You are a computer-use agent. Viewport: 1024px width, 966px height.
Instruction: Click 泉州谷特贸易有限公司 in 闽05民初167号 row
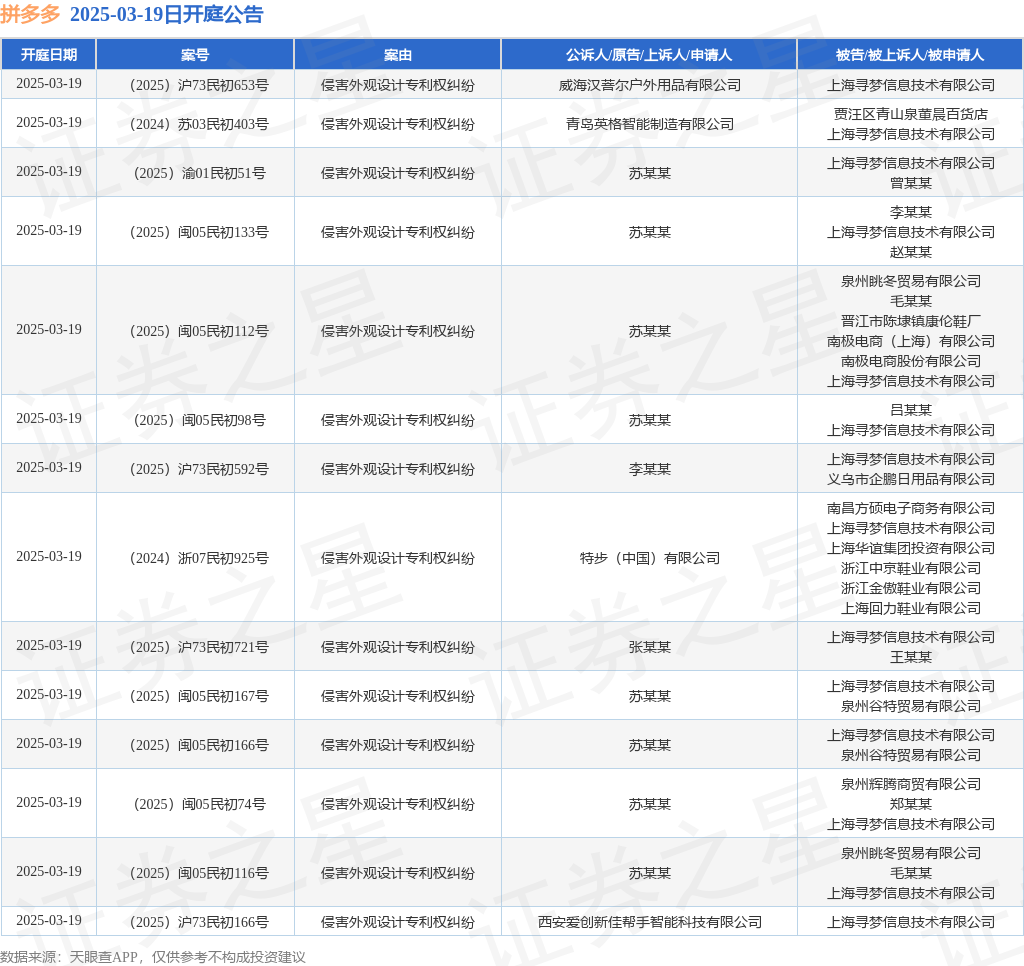pyautogui.click(x=910, y=706)
